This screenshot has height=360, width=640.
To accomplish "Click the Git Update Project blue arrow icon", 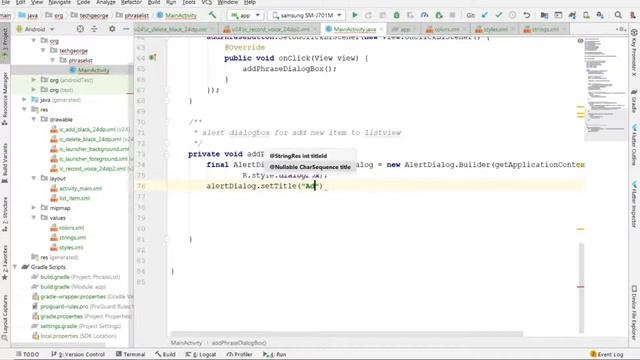I will tap(484, 15).
